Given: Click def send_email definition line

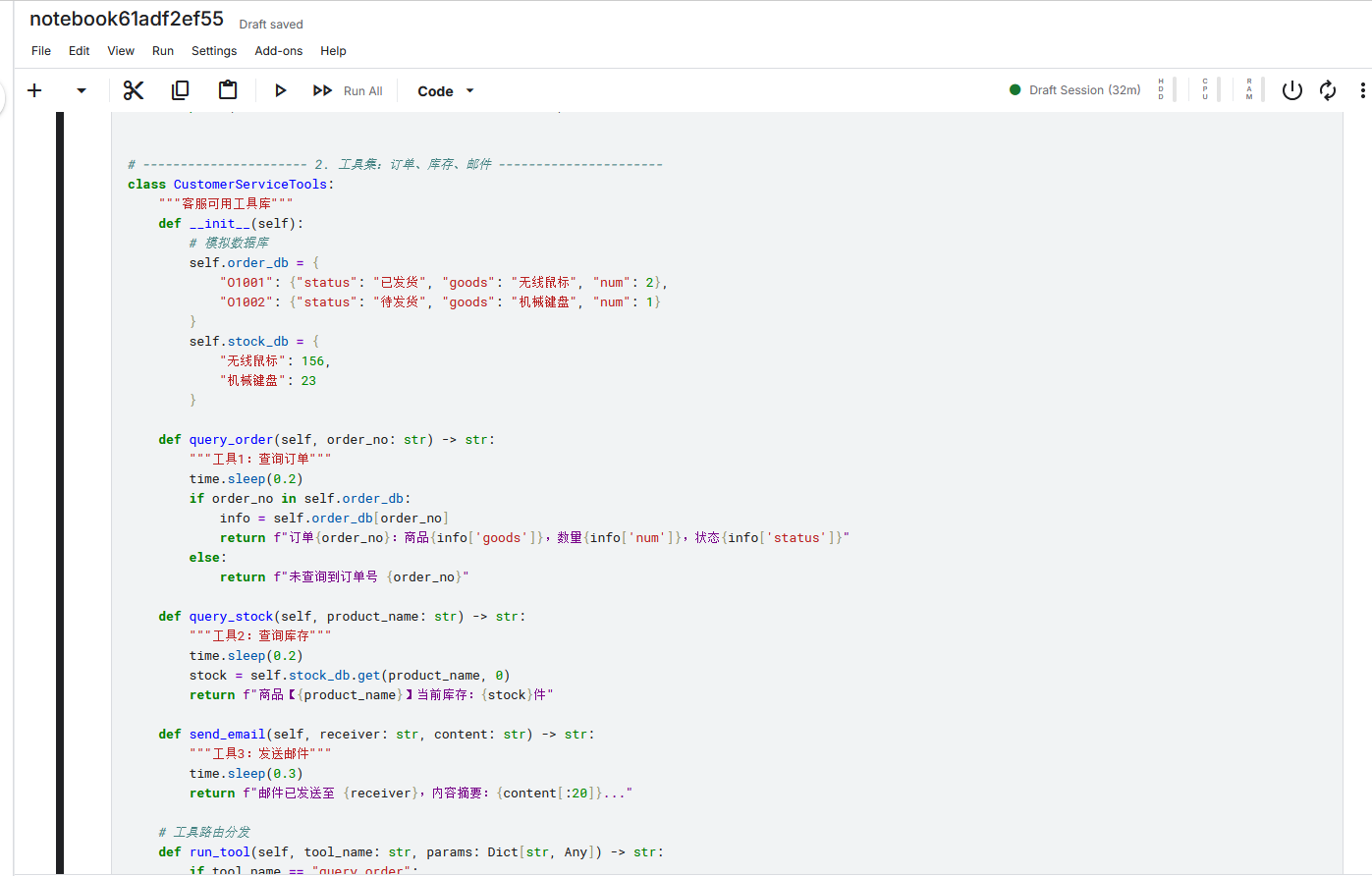Looking at the screenshot, I should [376, 734].
